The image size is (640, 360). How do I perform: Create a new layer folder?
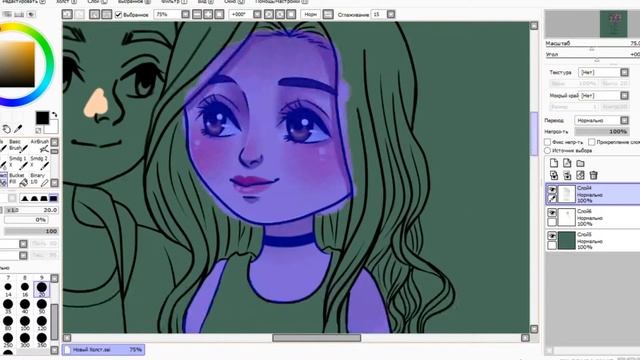pos(580,163)
